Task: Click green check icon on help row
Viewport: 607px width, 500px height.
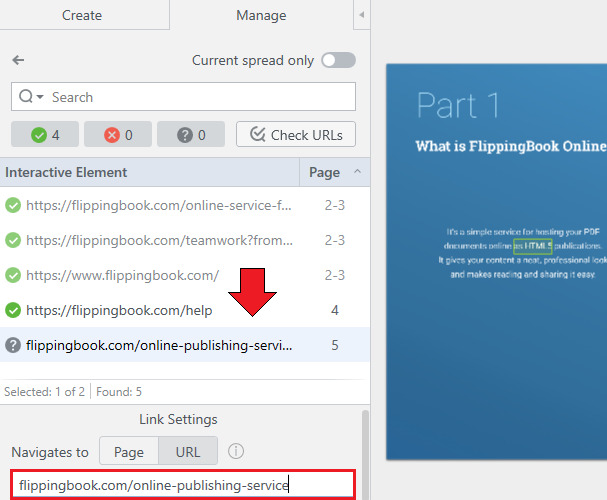Action: (13, 310)
